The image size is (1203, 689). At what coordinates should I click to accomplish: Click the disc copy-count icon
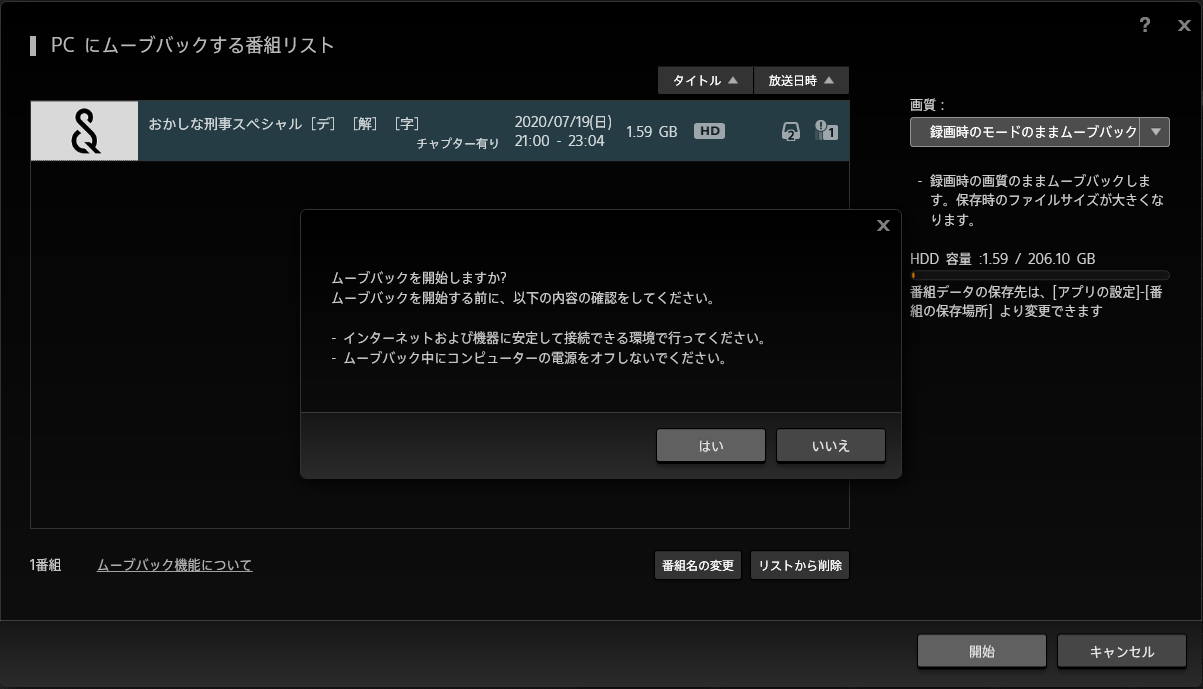coord(790,131)
